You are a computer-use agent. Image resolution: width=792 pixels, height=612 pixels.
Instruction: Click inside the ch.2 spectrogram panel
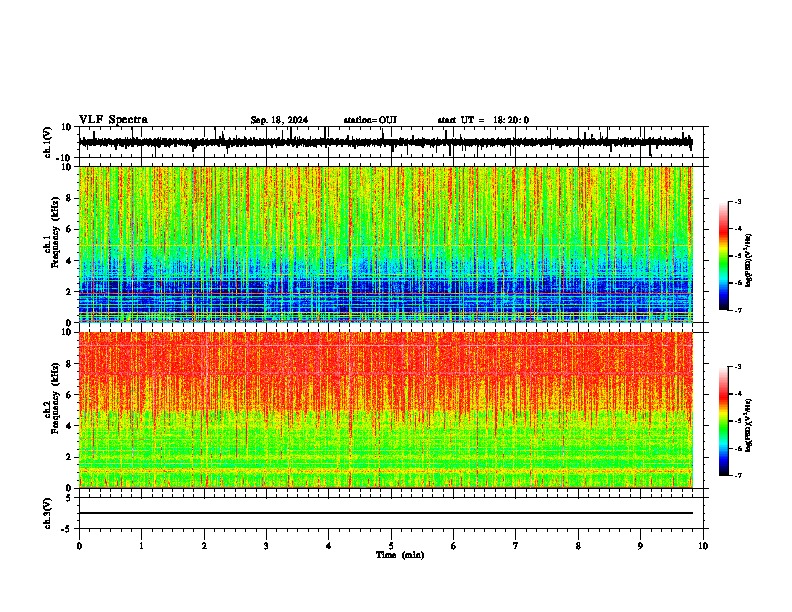pyautogui.click(x=386, y=410)
